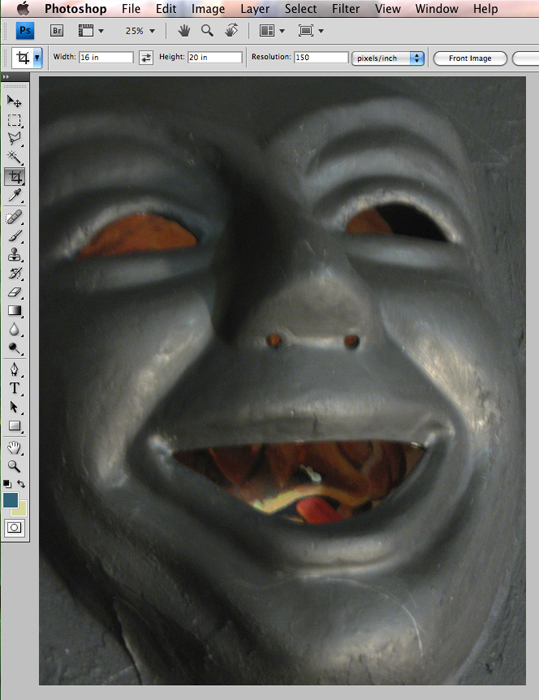Image resolution: width=539 pixels, height=700 pixels.
Task: Open the Help menu
Action: (x=485, y=8)
